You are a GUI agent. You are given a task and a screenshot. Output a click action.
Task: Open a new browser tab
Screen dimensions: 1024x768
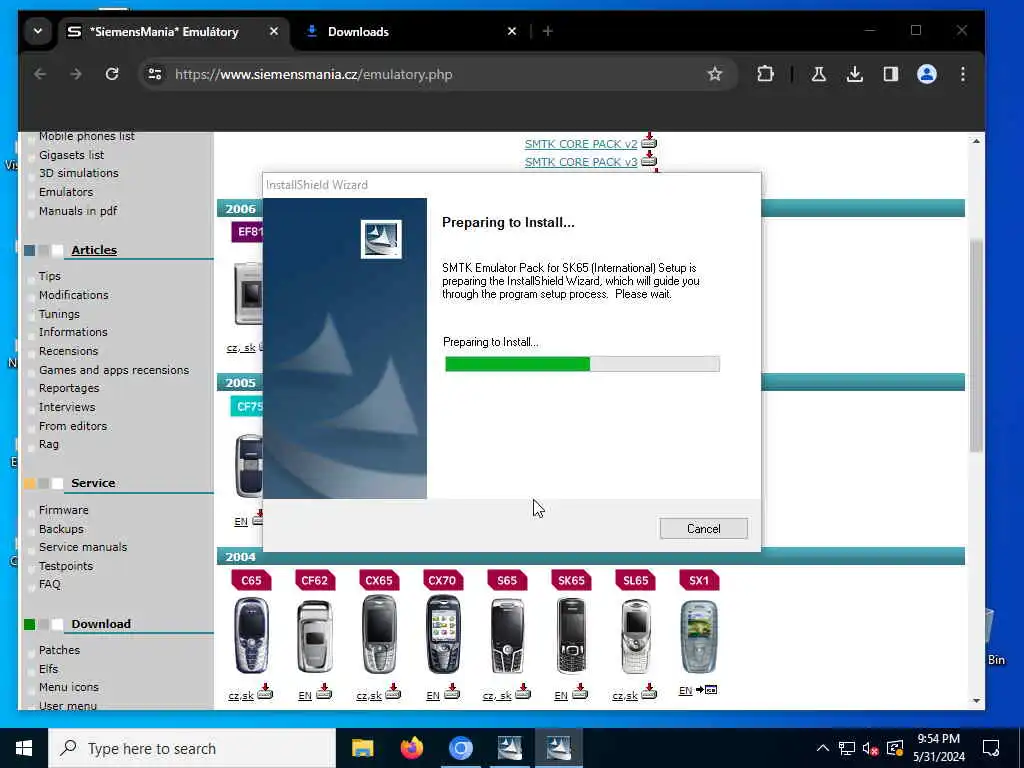coord(547,31)
